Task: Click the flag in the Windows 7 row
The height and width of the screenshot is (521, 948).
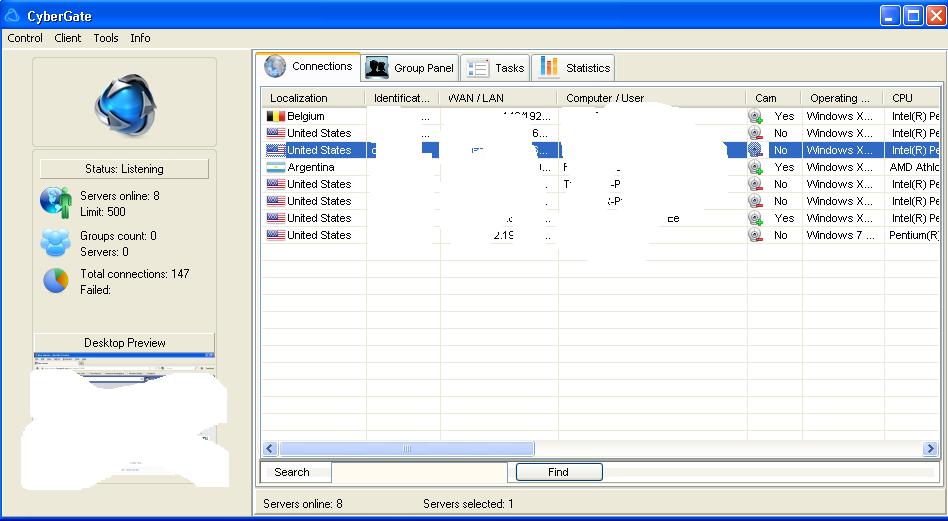Action: click(x=276, y=235)
